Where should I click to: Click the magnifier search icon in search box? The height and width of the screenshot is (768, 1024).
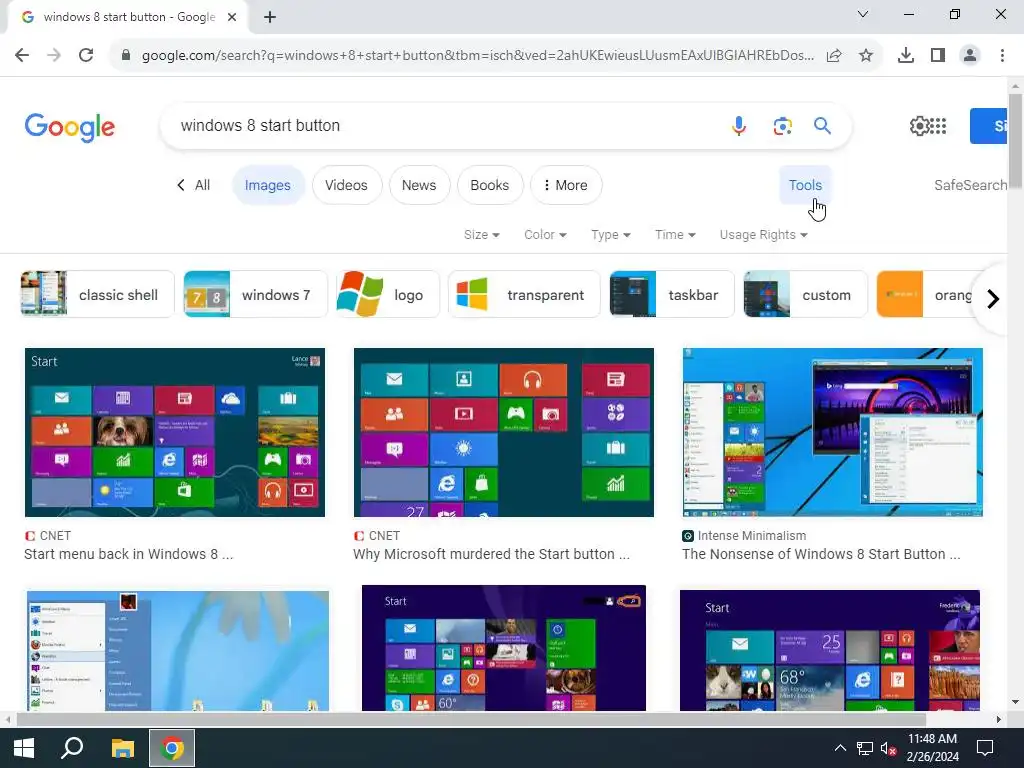[822, 125]
